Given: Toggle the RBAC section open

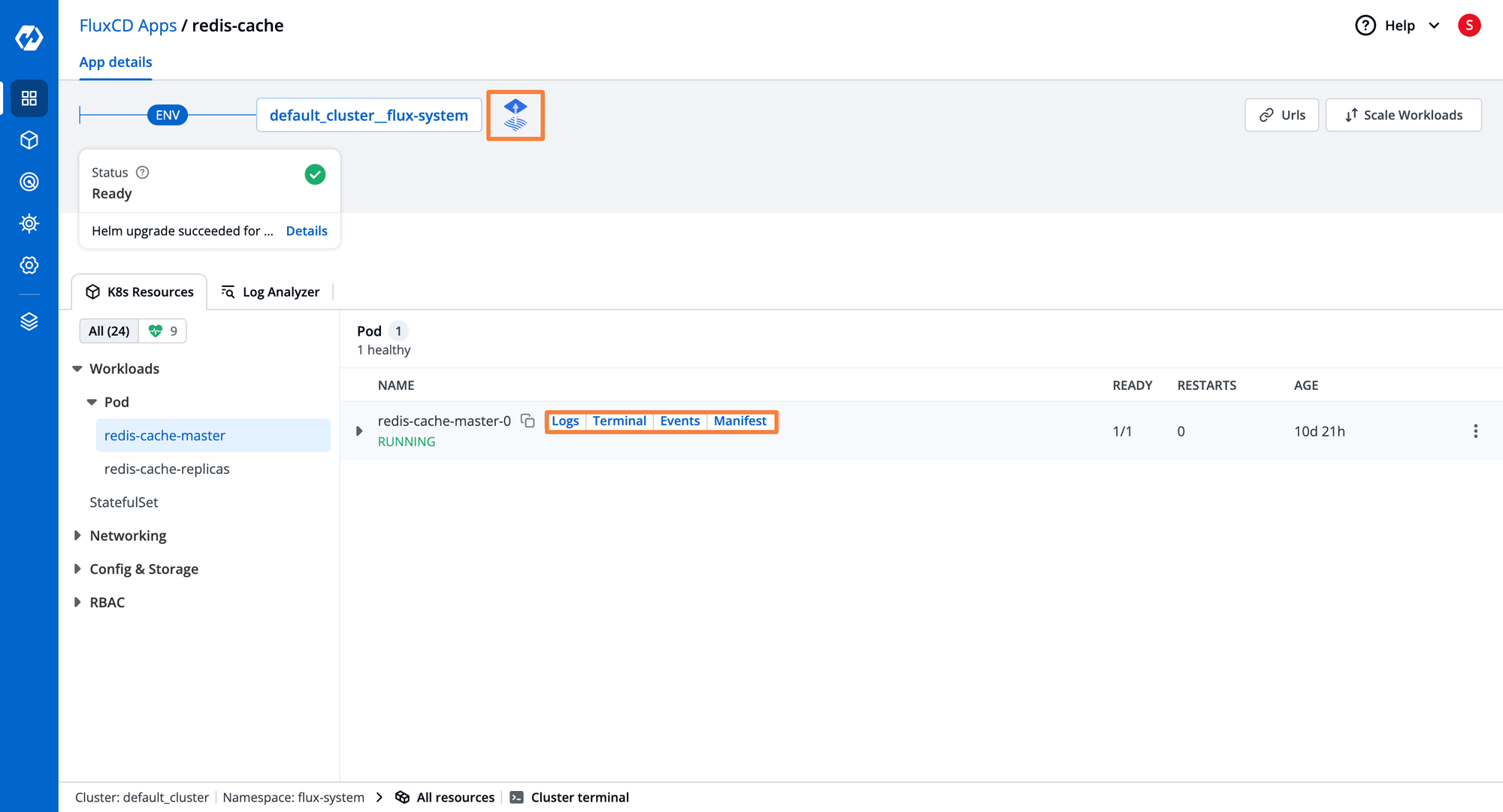Looking at the screenshot, I should (x=80, y=602).
